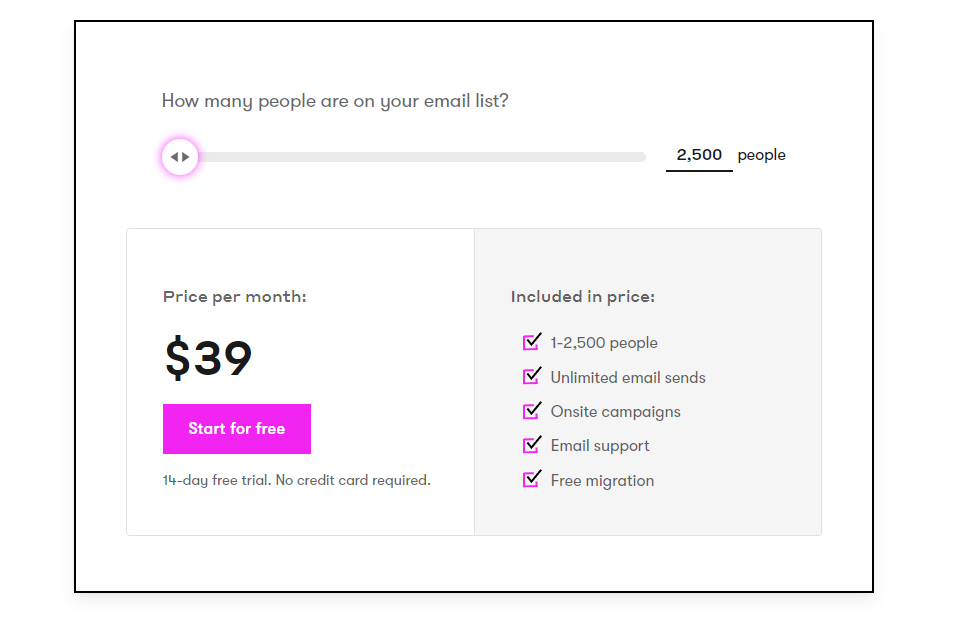Click the pink slider handle with arrows

180,157
